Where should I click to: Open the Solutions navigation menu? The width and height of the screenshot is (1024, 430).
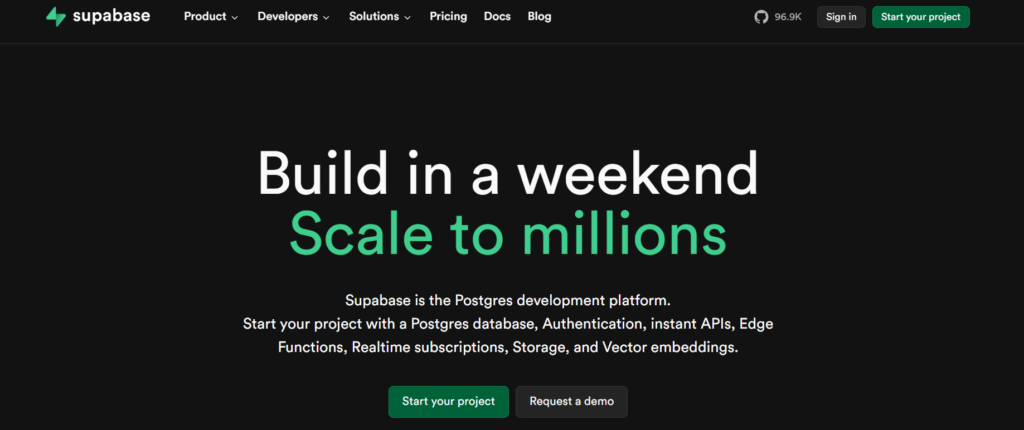tap(373, 17)
